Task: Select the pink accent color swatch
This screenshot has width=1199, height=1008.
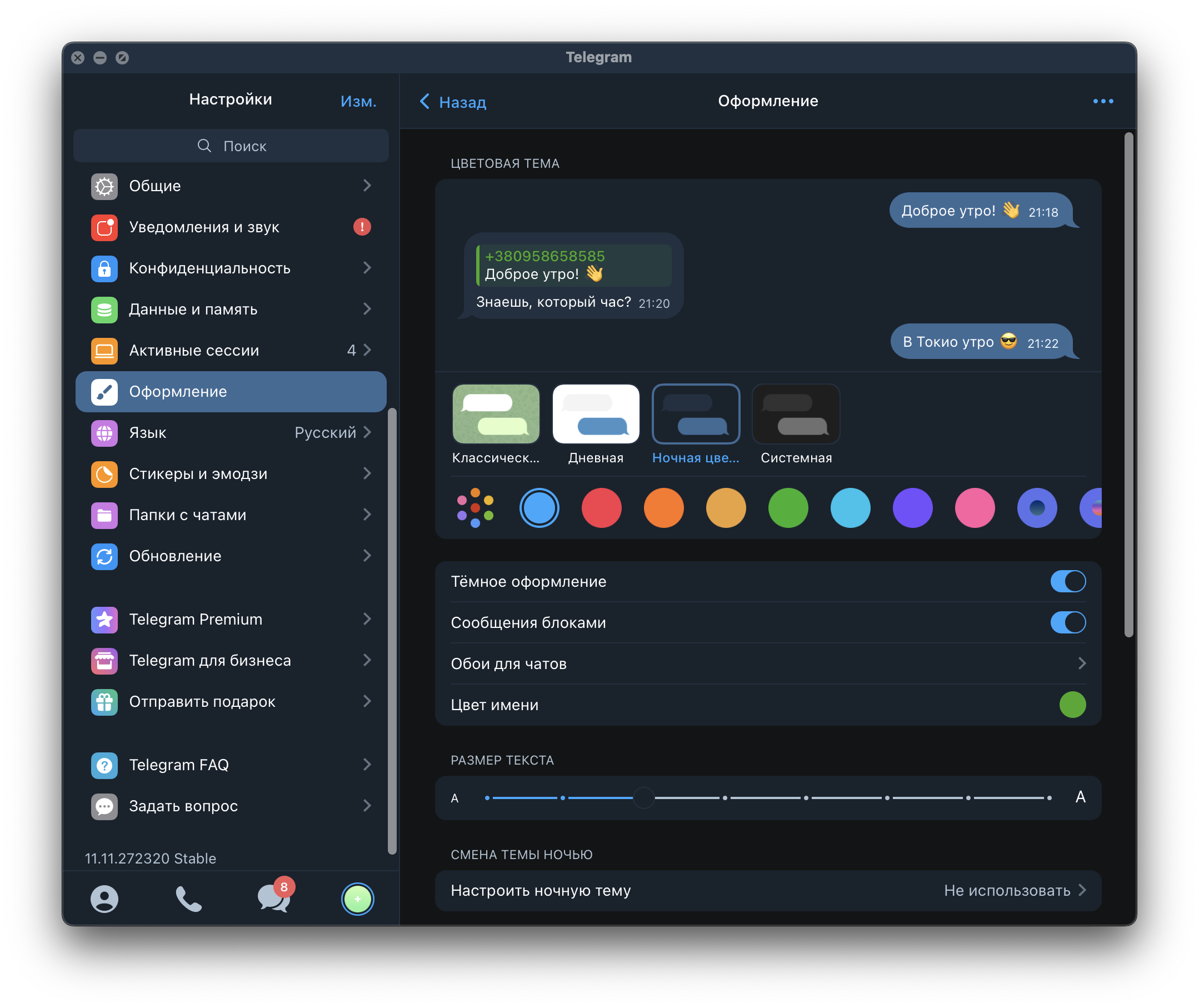Action: click(975, 507)
